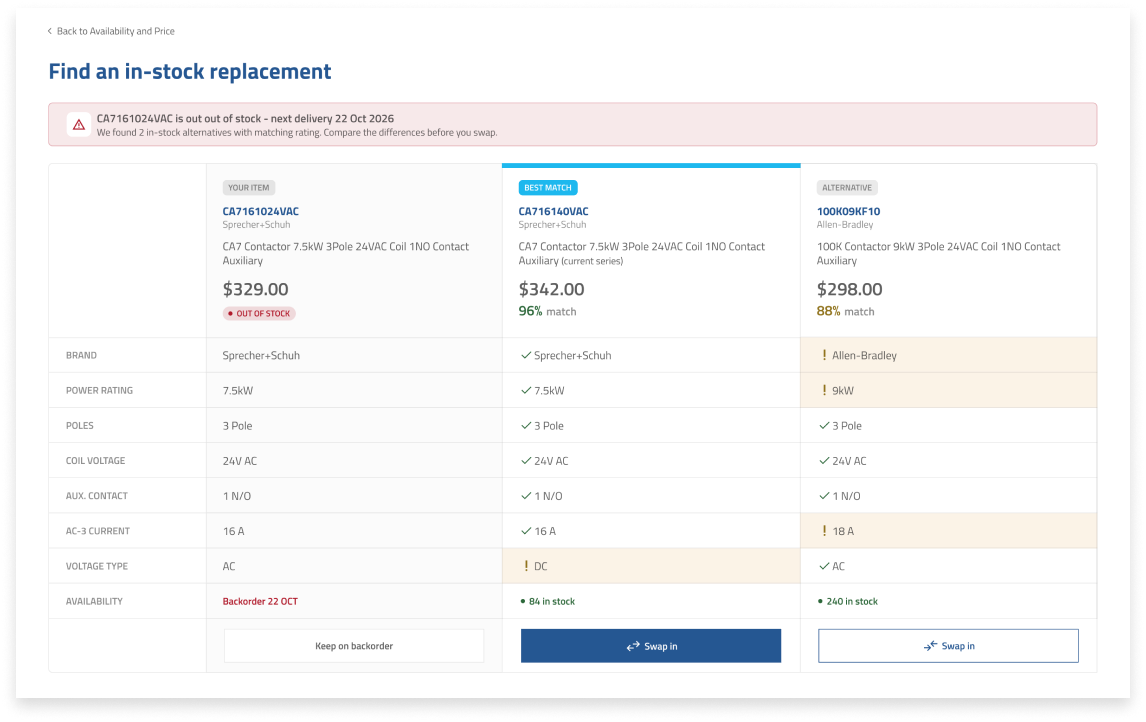The height and width of the screenshot is (722, 1146).
Task: Click the exclamation mark beside DC voltage type
Action: [x=526, y=566]
